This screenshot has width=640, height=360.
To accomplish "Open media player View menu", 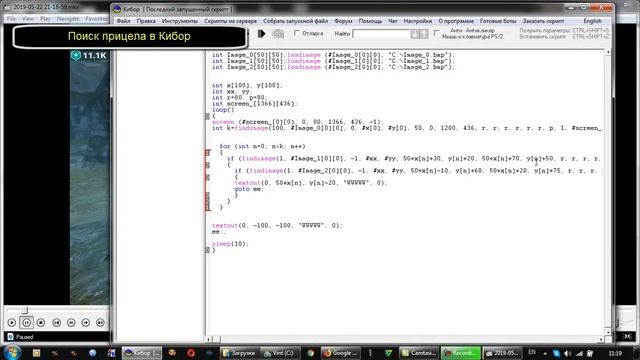I will 28,19.
